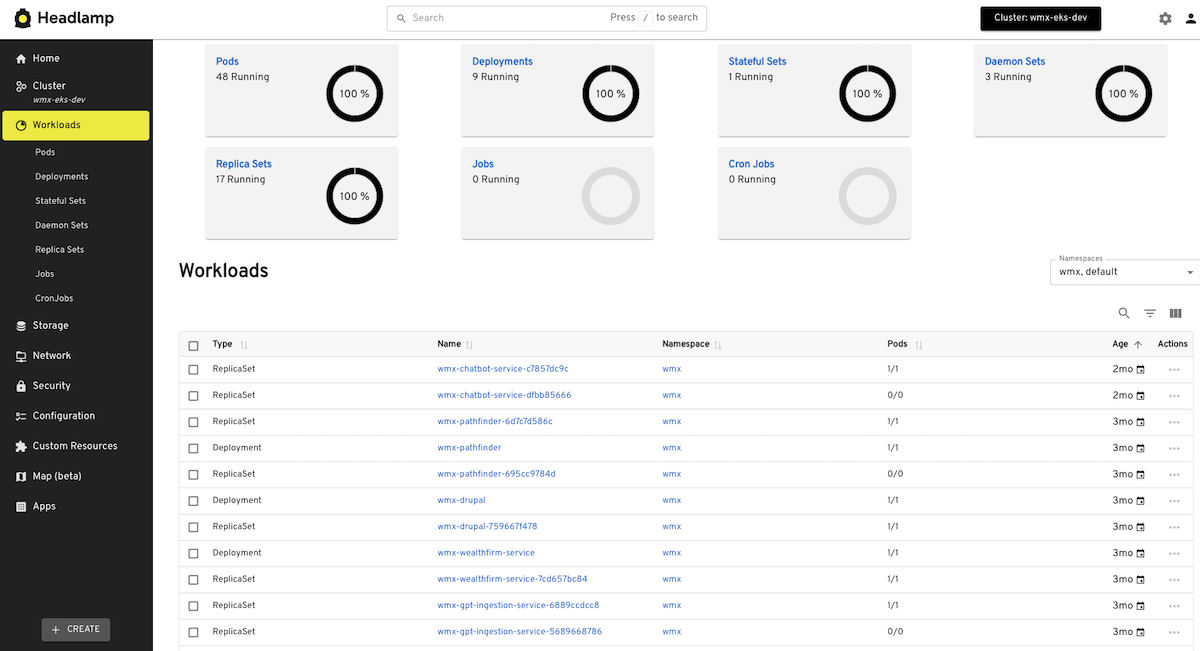This screenshot has height=651, width=1200.
Task: Click the Network sidebar icon
Action: [x=21, y=356]
